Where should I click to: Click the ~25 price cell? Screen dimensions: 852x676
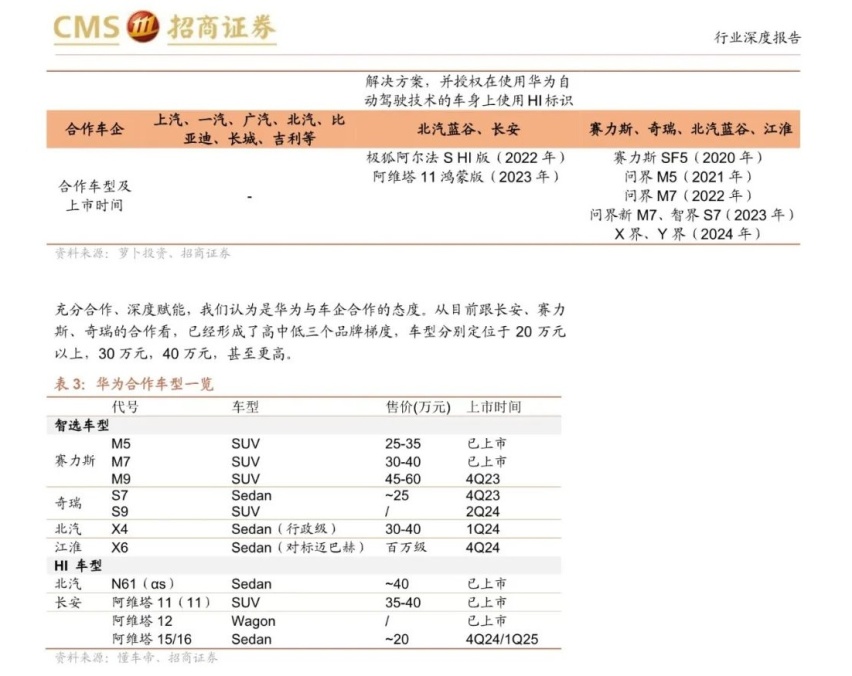point(397,496)
